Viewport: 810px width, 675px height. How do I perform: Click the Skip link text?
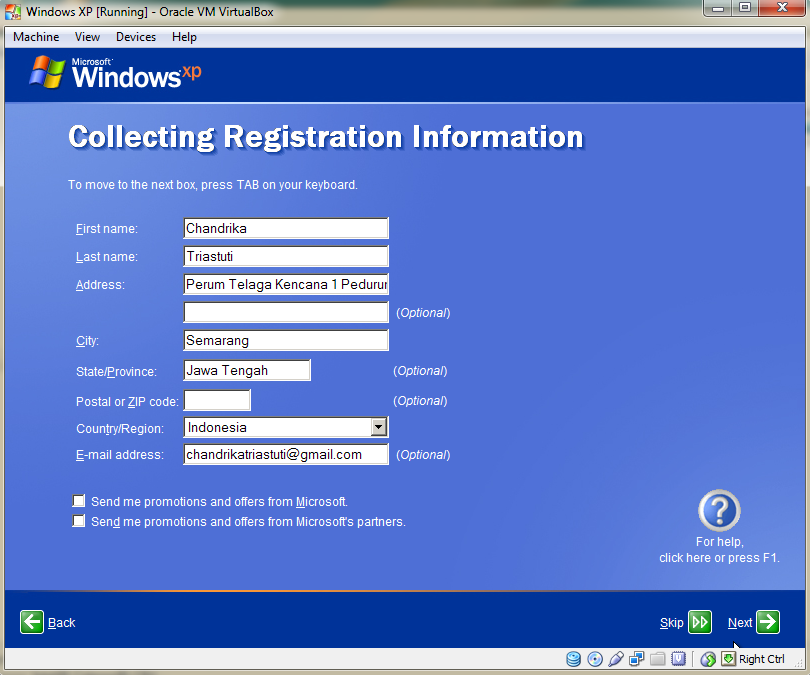(x=672, y=623)
